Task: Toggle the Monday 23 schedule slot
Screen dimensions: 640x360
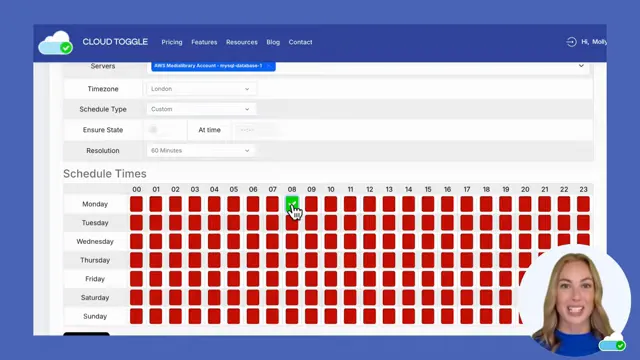Action: pos(583,204)
